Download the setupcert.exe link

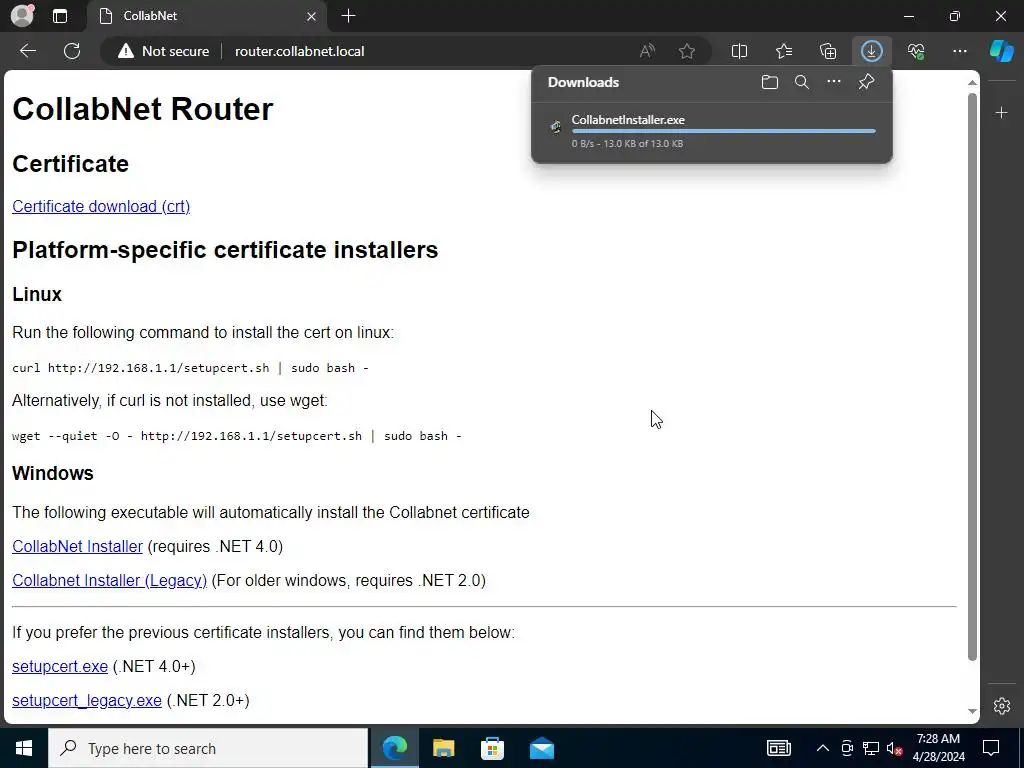click(60, 667)
